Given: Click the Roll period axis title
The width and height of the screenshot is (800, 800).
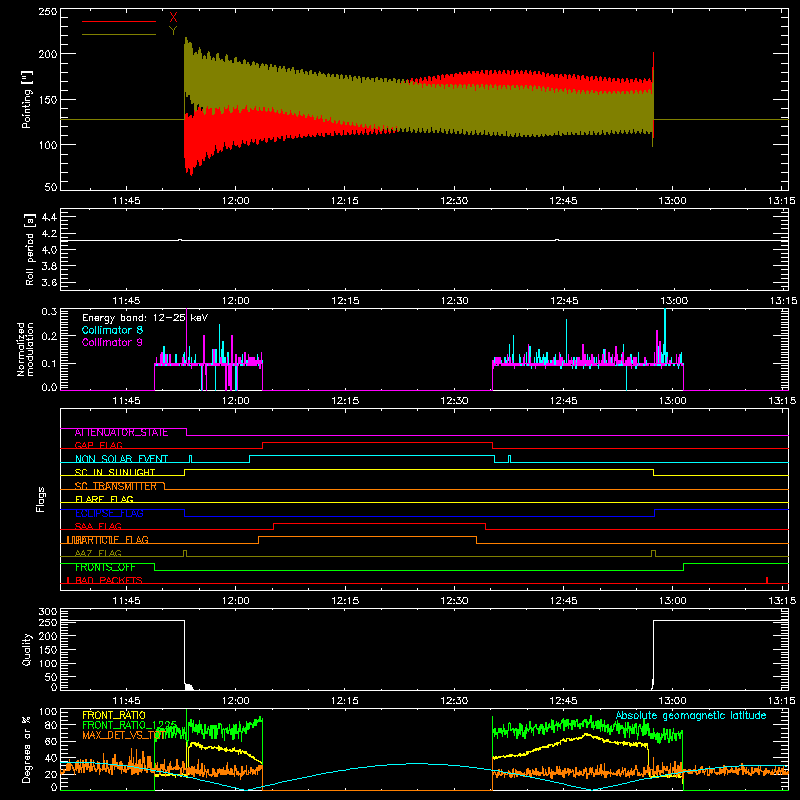Looking at the screenshot, I should click(x=29, y=249).
